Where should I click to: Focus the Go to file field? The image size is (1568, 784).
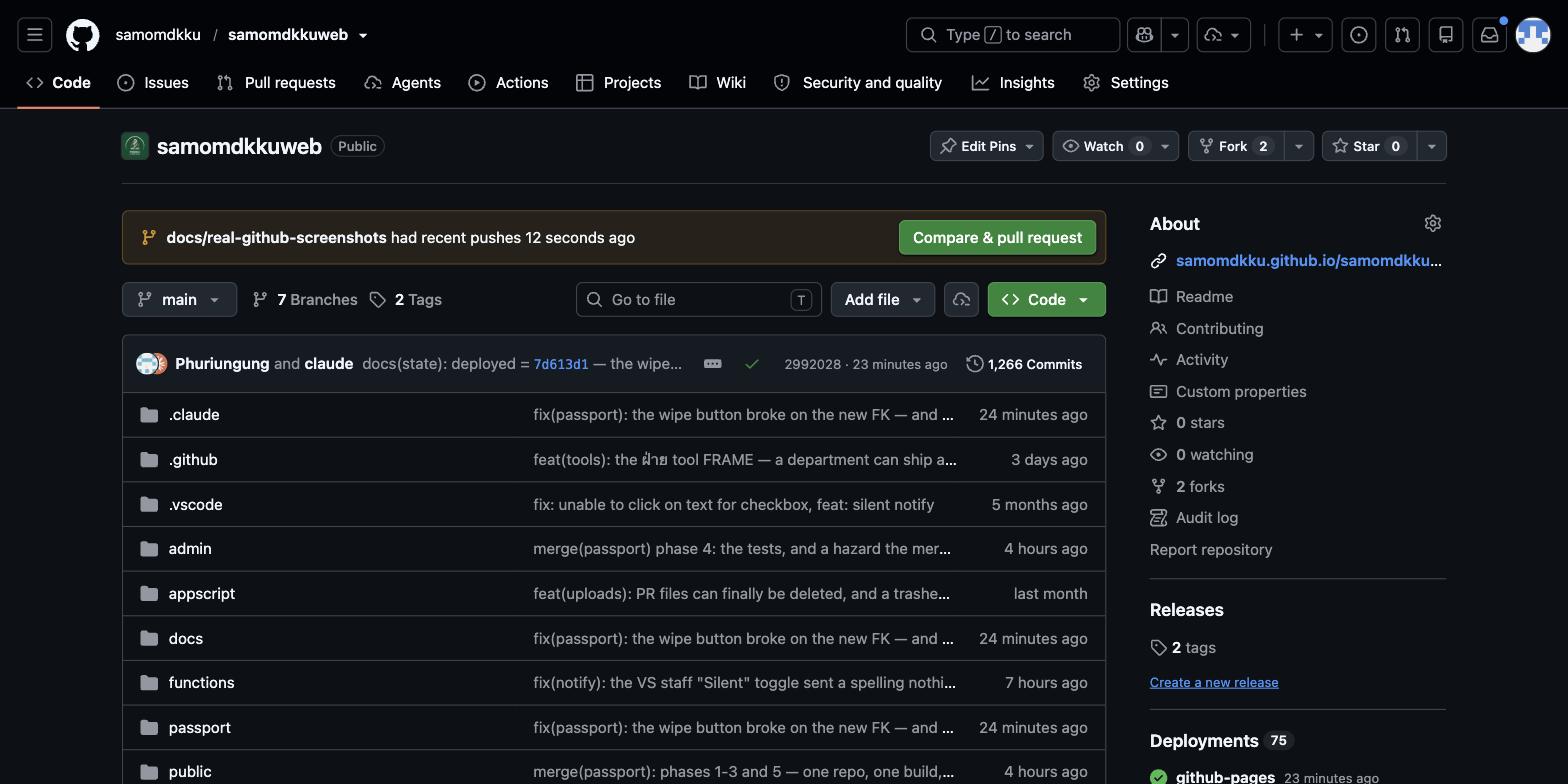(699, 300)
